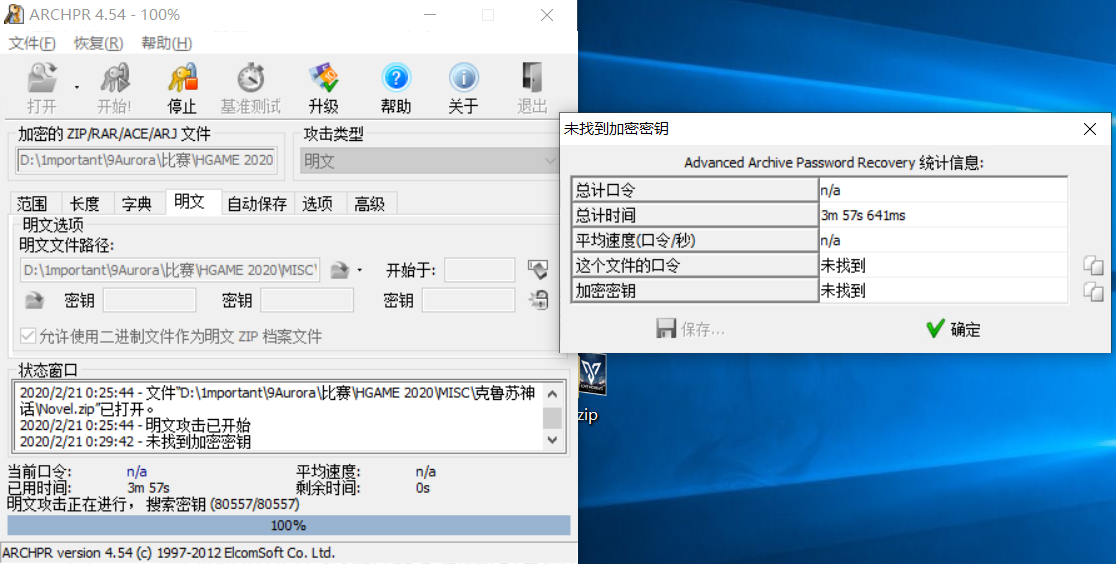The height and width of the screenshot is (564, 1116).
Task: Open Help (帮助) toolbar icon
Action: coord(396,78)
